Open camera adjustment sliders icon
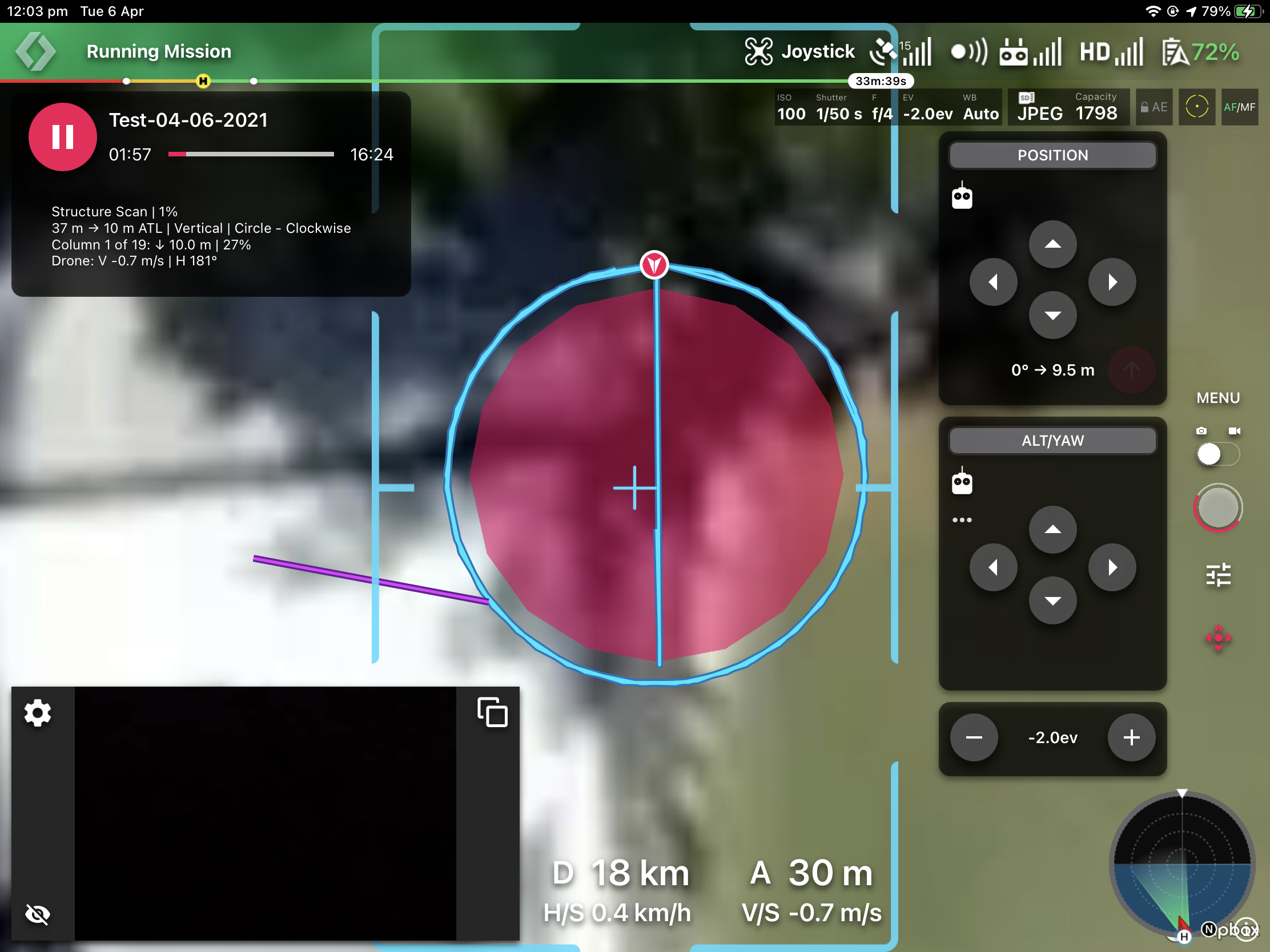 pyautogui.click(x=1219, y=574)
